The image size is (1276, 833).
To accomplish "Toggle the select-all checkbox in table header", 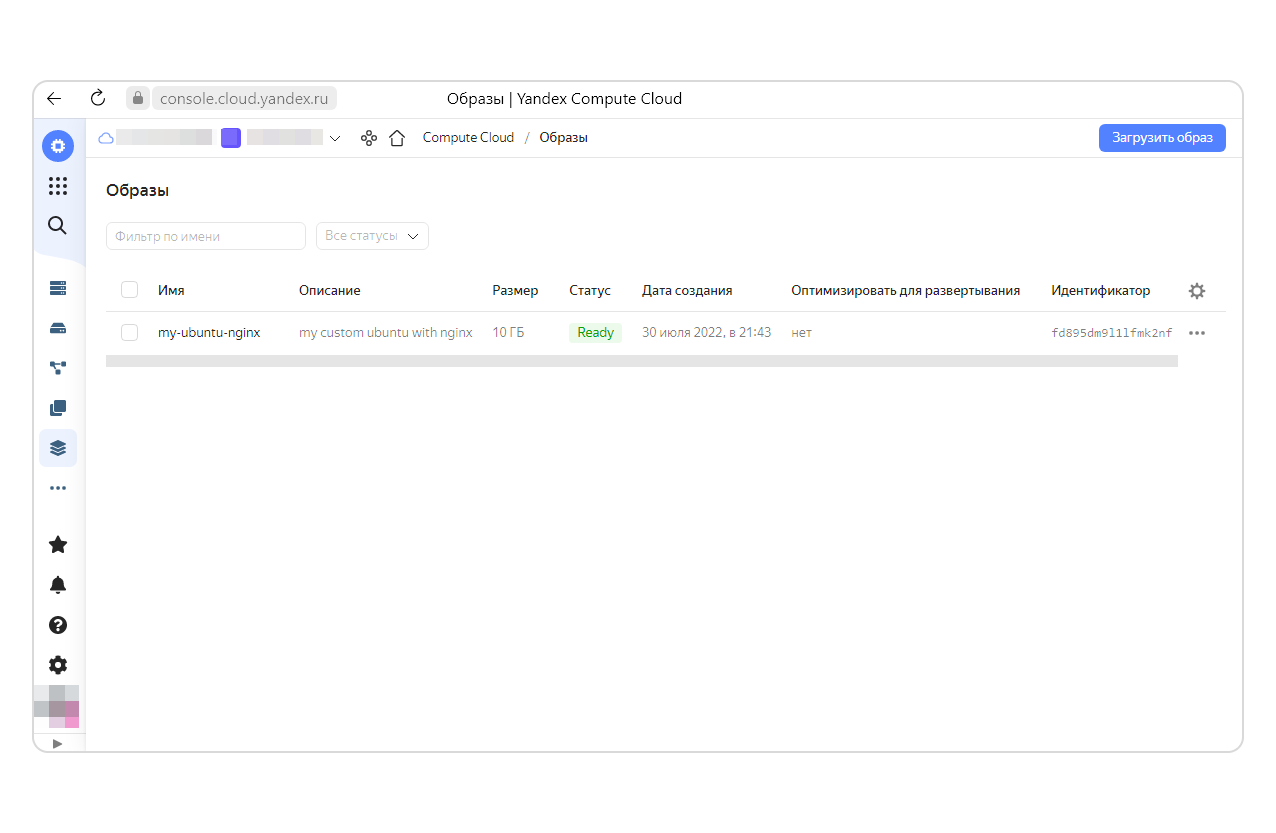I will tap(129, 290).
